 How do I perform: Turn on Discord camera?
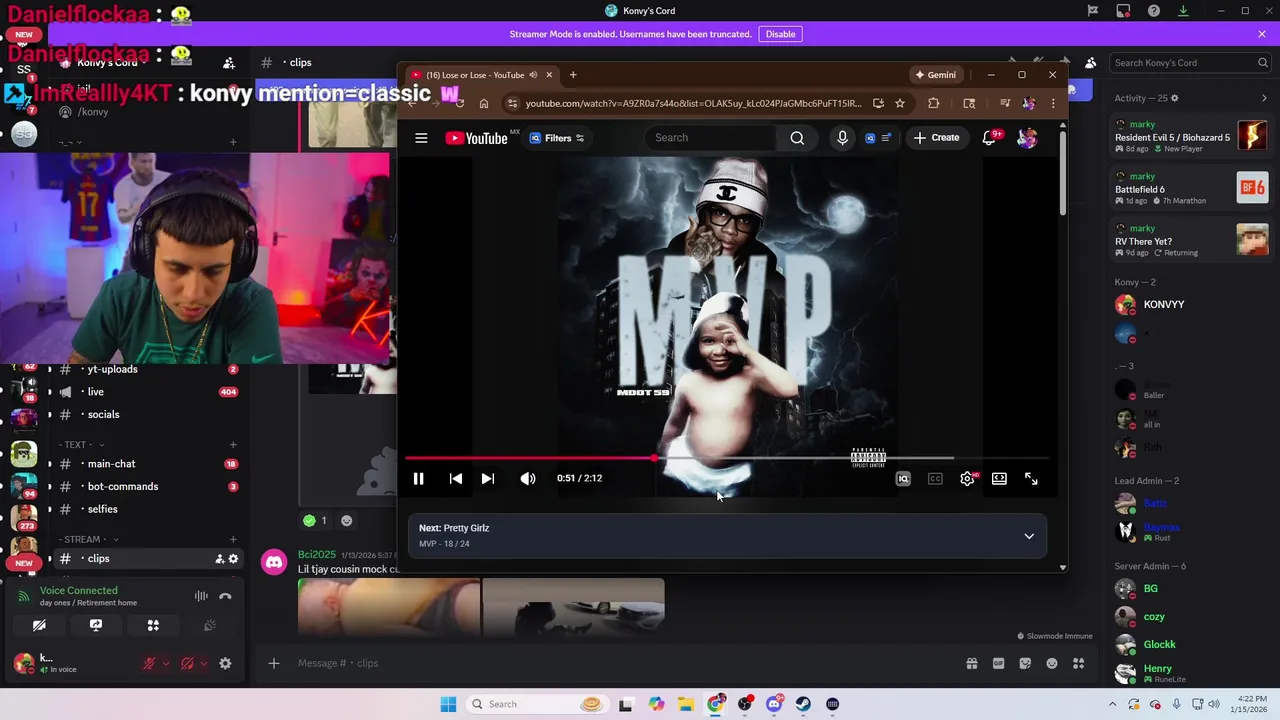coord(39,625)
